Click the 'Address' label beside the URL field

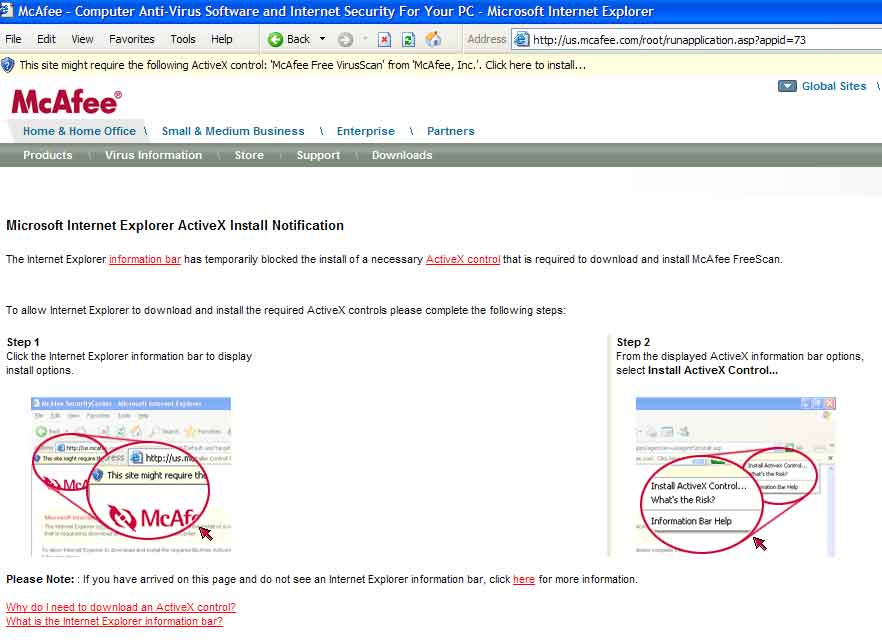(487, 39)
